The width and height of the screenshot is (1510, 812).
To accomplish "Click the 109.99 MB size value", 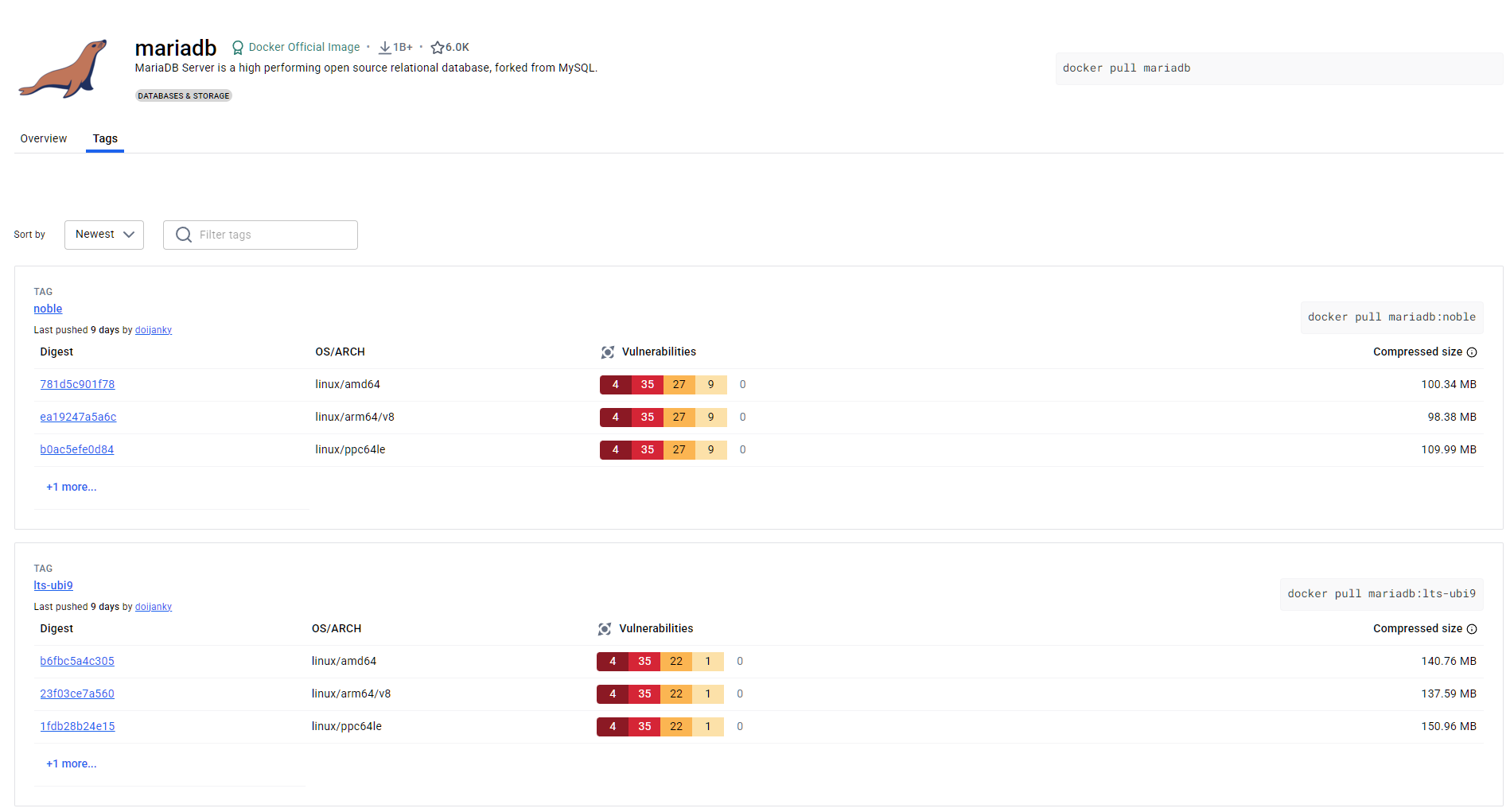I will coord(1449,449).
